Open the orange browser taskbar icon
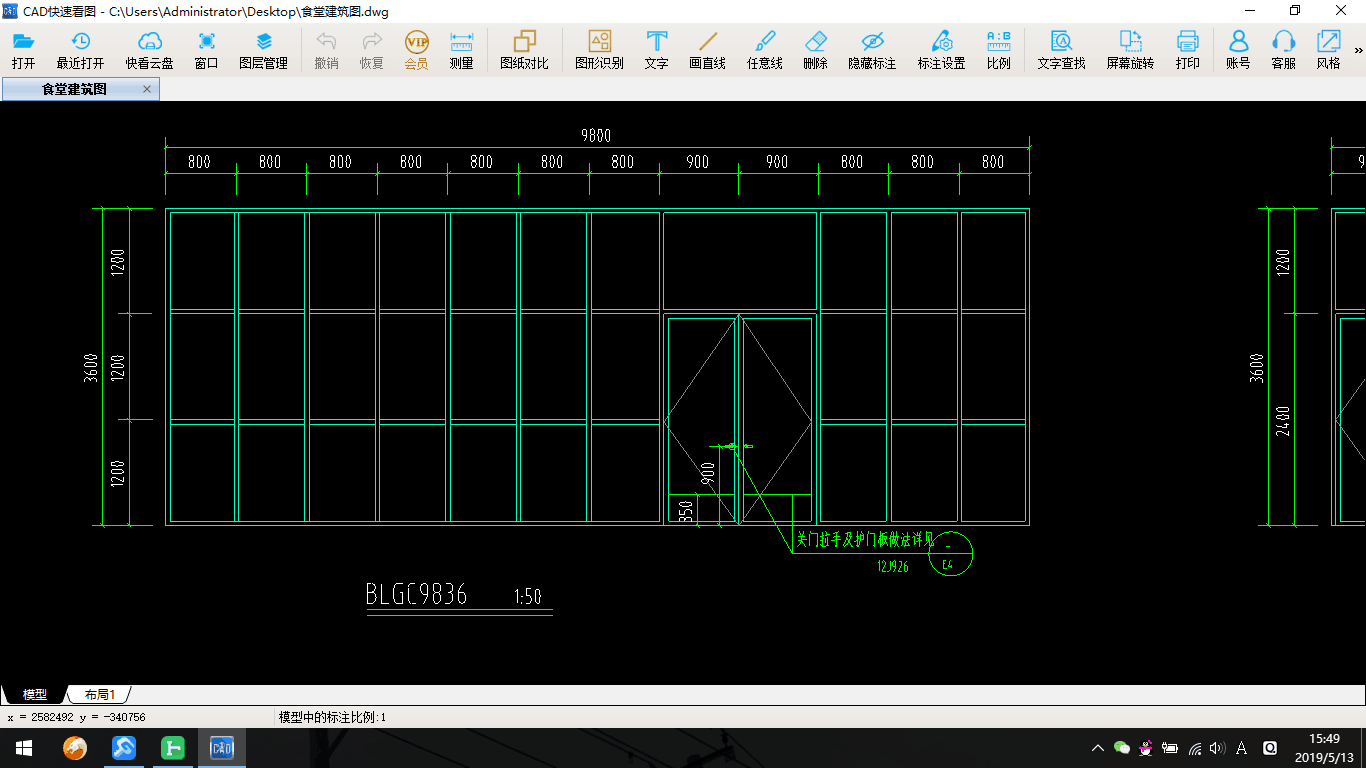Image resolution: width=1366 pixels, height=768 pixels. point(75,748)
